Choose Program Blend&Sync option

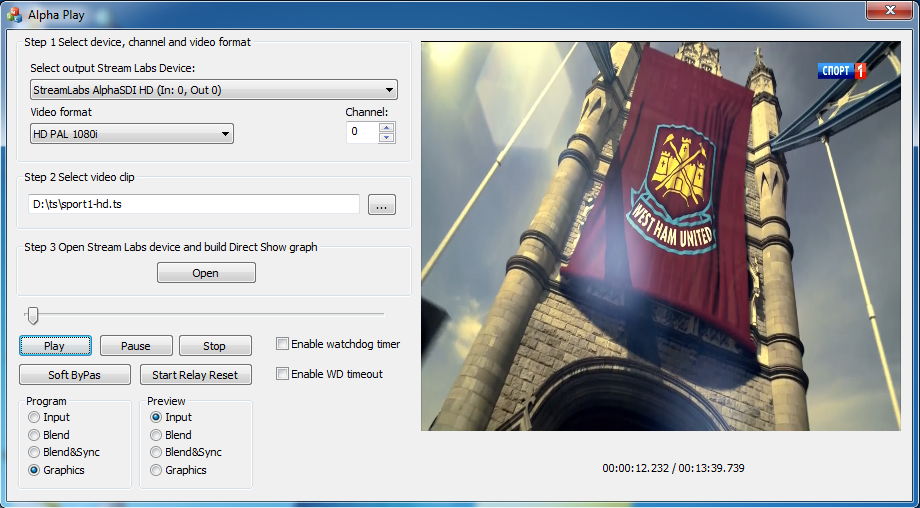click(34, 452)
